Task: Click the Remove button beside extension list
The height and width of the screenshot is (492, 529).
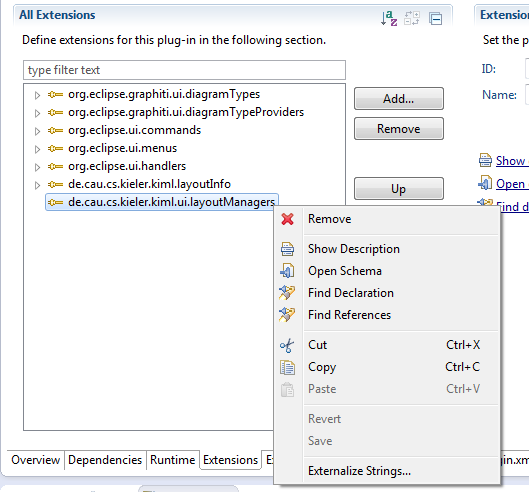Action: [398, 129]
